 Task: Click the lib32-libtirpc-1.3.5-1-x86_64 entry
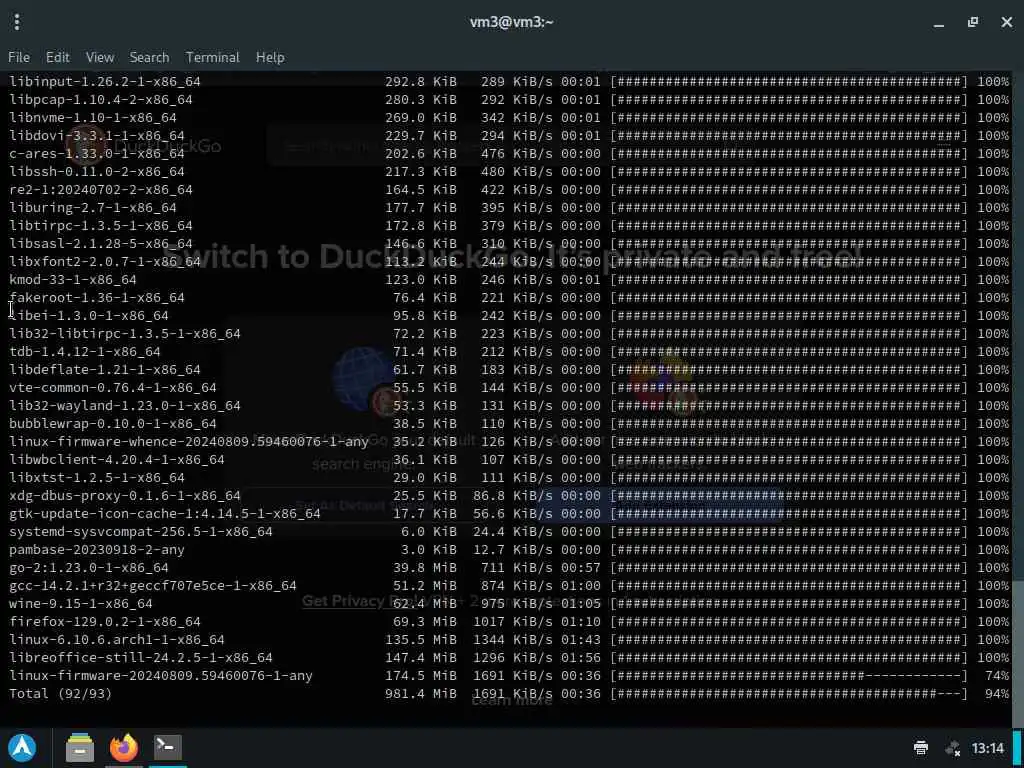(x=125, y=334)
